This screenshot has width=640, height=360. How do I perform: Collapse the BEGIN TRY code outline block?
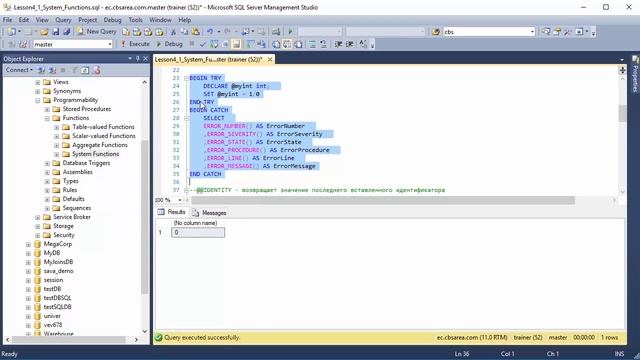click(x=186, y=78)
